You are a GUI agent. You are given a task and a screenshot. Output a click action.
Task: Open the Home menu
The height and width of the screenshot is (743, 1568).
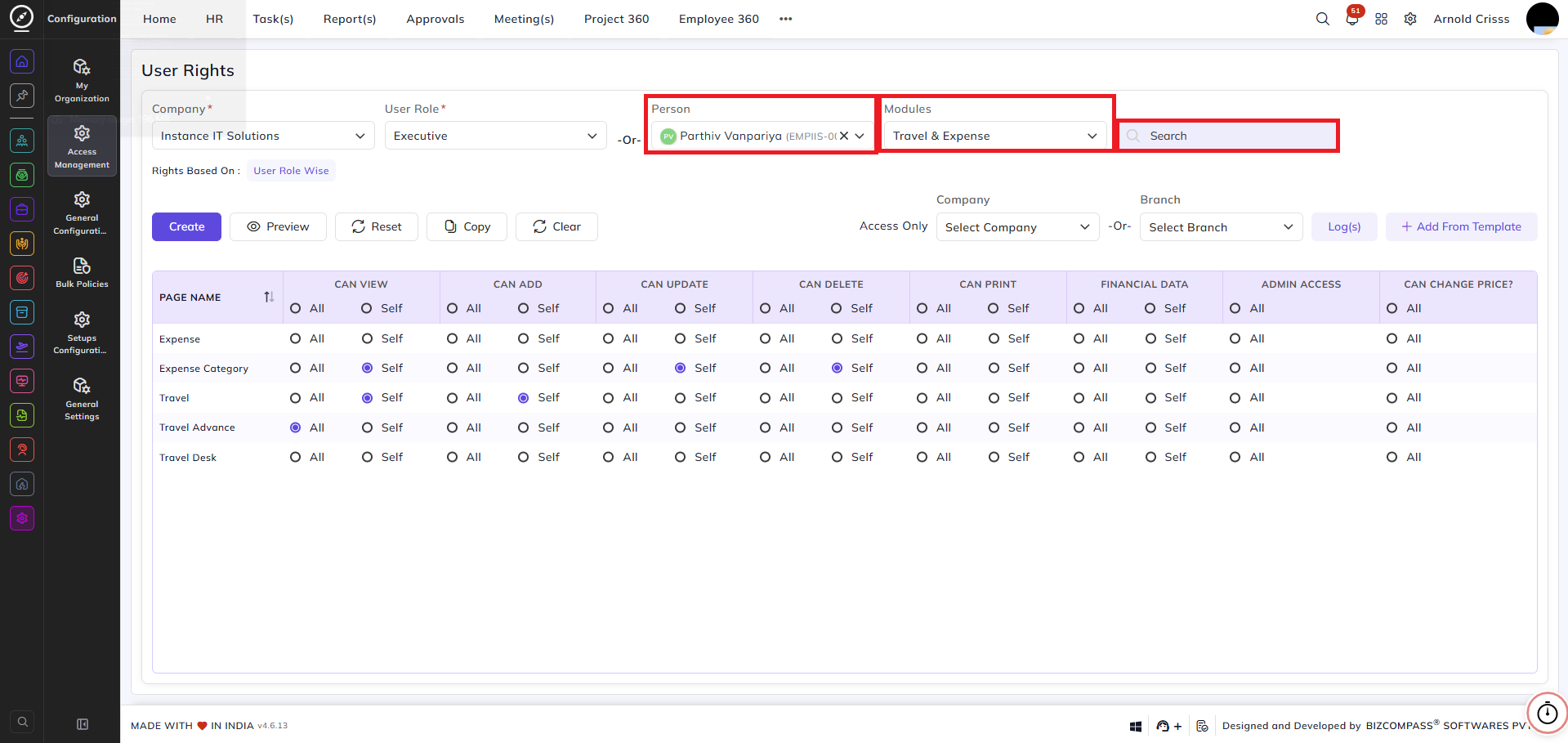(x=159, y=19)
